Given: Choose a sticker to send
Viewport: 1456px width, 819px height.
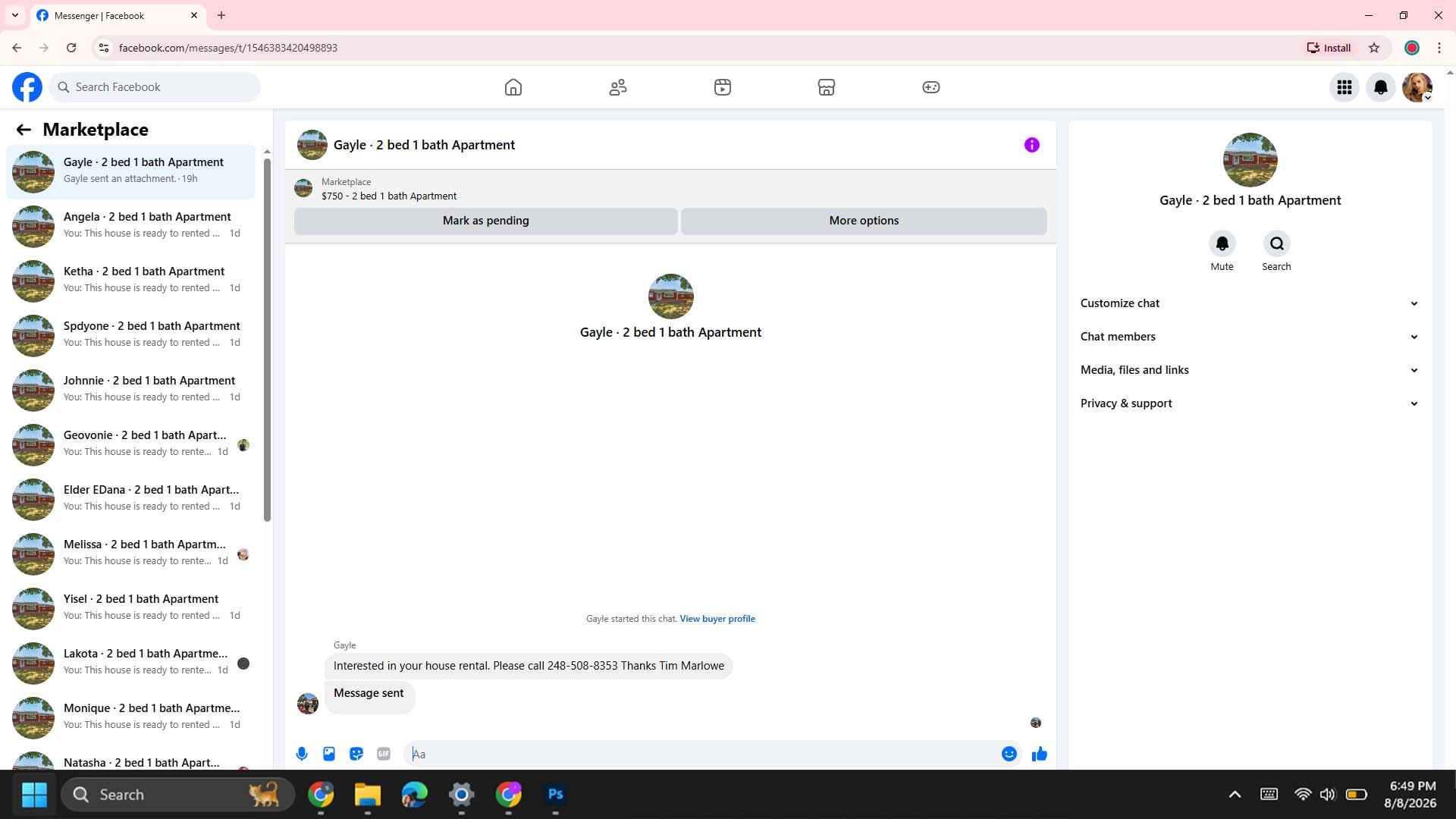Looking at the screenshot, I should point(356,754).
